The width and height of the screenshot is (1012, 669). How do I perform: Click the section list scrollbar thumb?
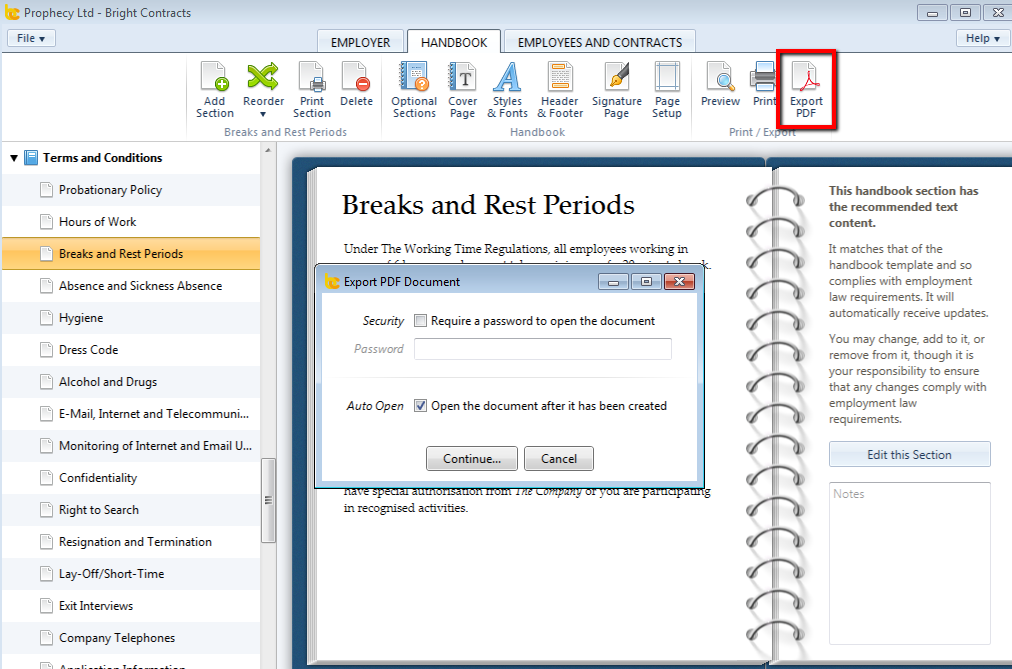268,501
